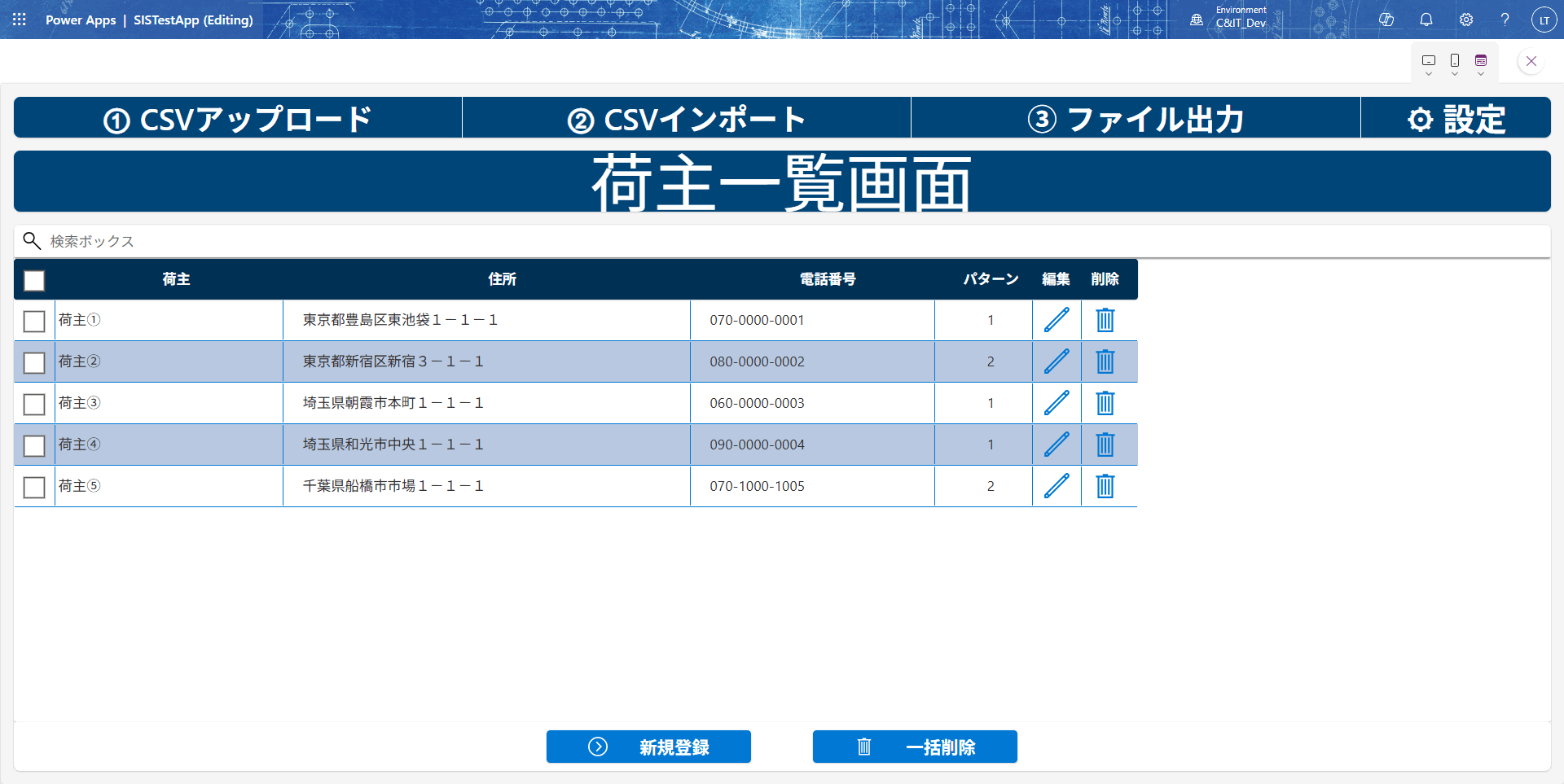The height and width of the screenshot is (784, 1564).
Task: Click the edit pencil for 荷主①
Action: [1057, 320]
